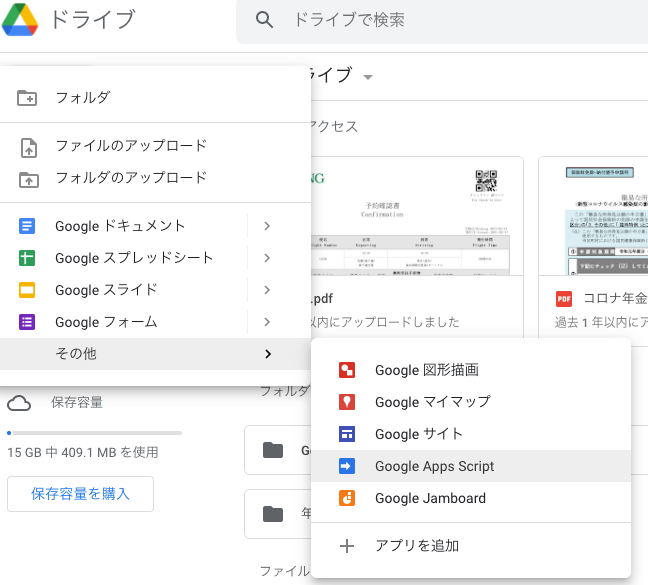Select フォルダ to create a folder
This screenshot has height=585, width=648.
[155, 98]
